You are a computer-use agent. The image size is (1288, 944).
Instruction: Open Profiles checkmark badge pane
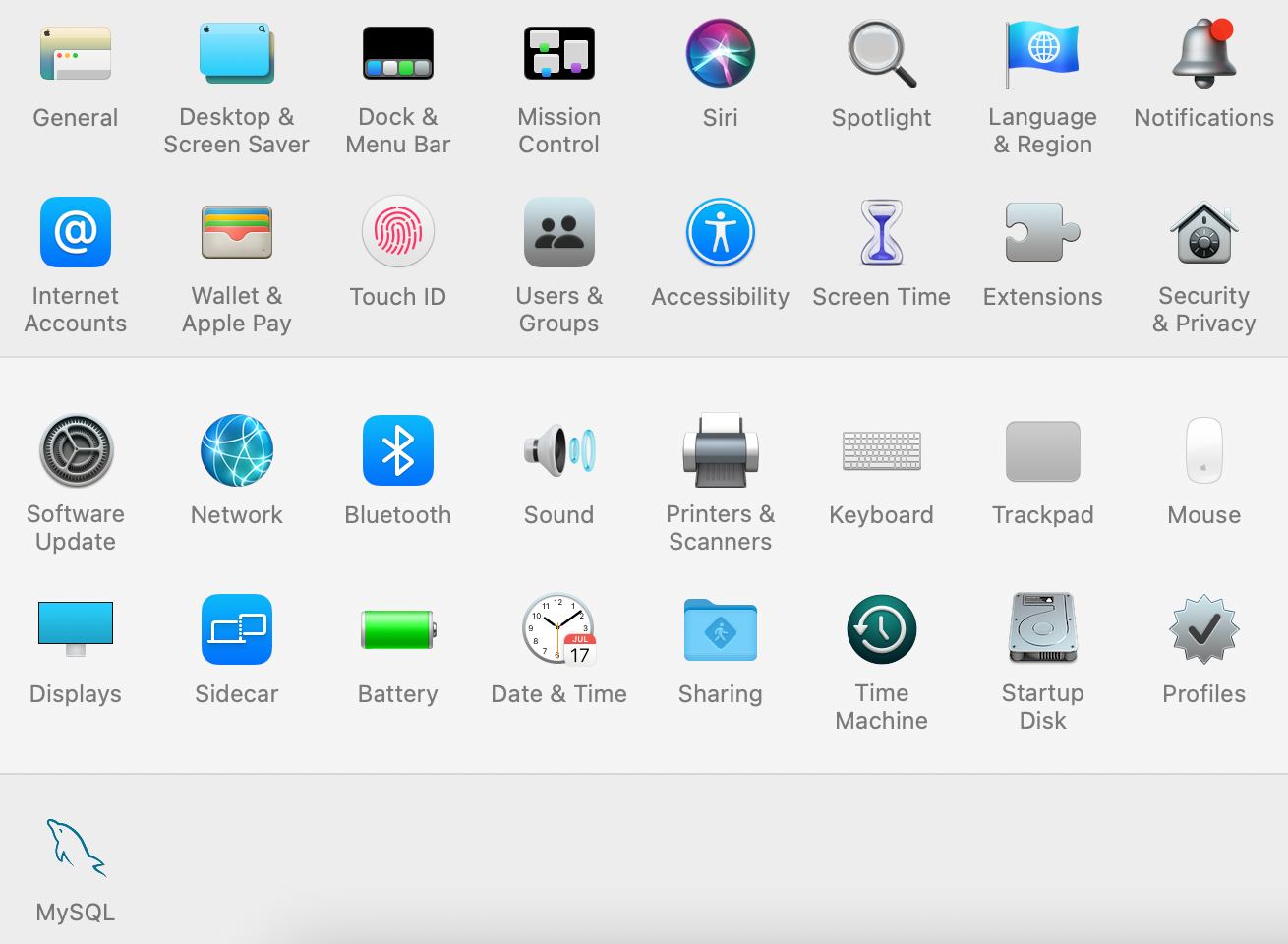pos(1204,629)
